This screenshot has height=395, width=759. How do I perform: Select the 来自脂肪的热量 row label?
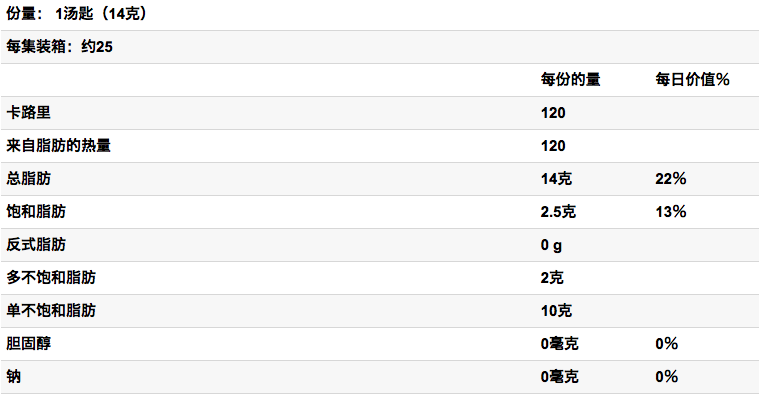pyautogui.click(x=59, y=145)
